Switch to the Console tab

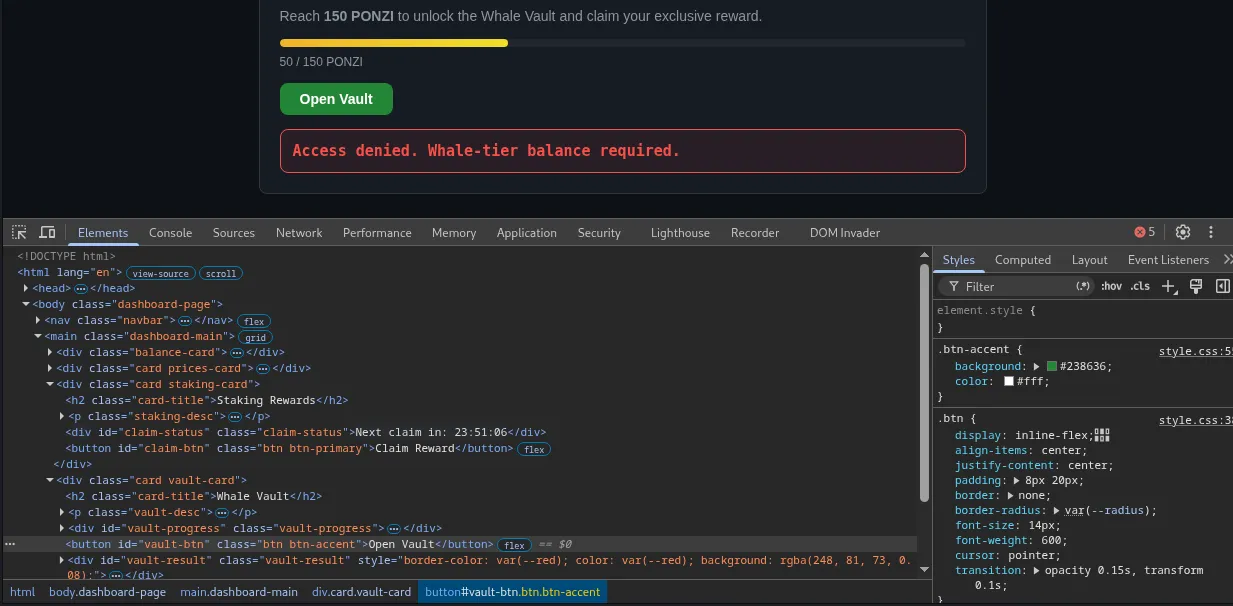[170, 232]
